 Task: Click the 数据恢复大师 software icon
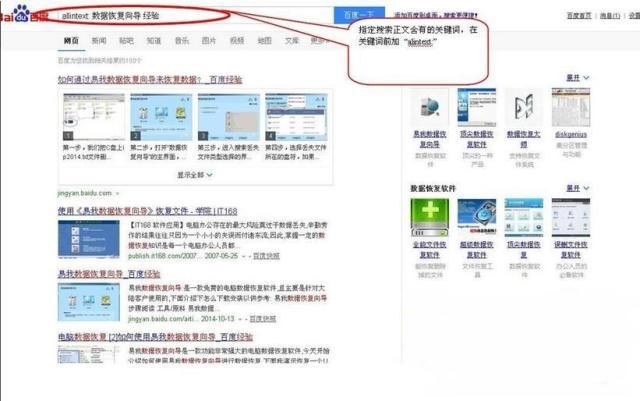coord(524,107)
